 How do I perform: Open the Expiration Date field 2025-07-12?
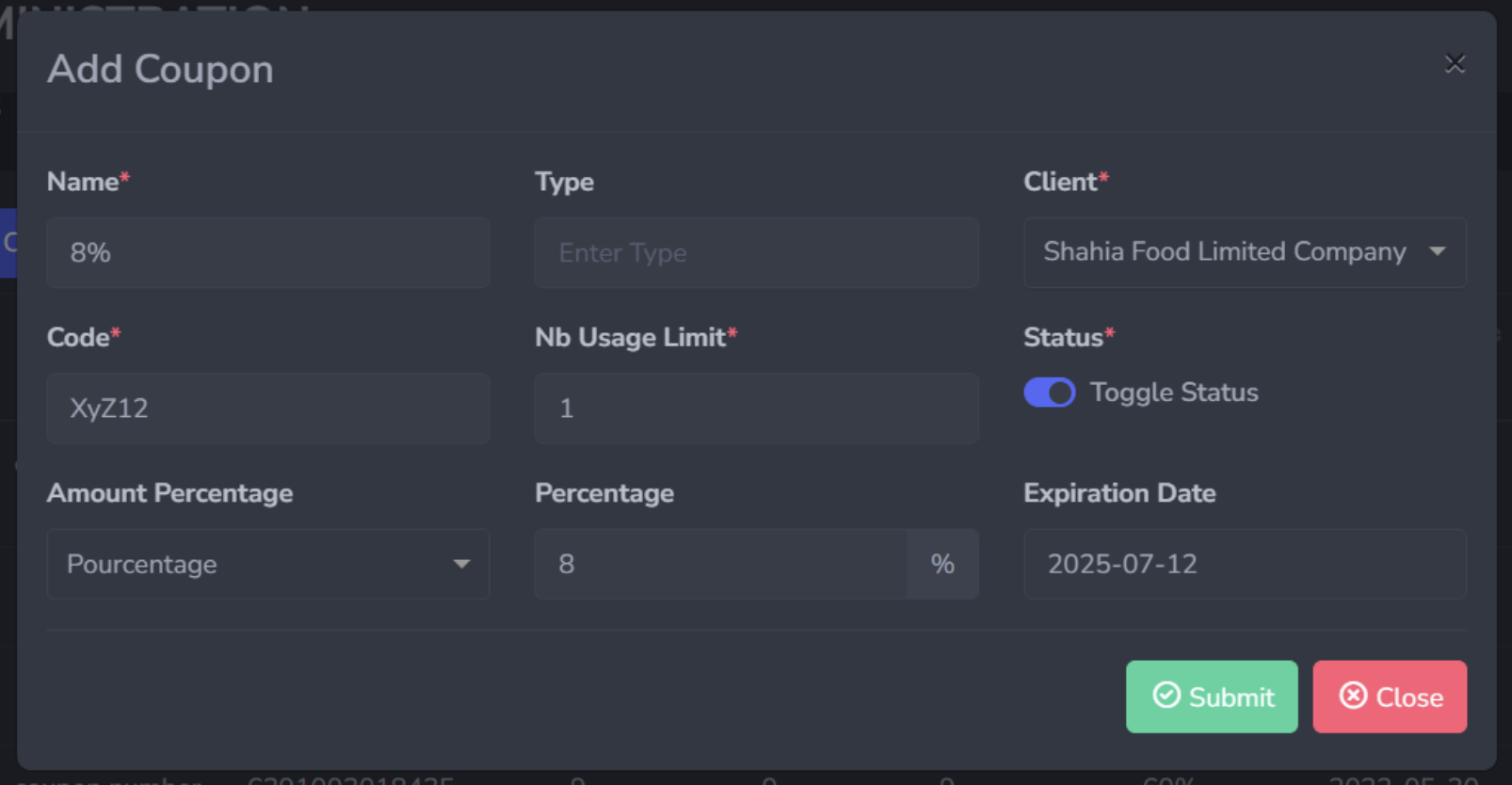1245,564
